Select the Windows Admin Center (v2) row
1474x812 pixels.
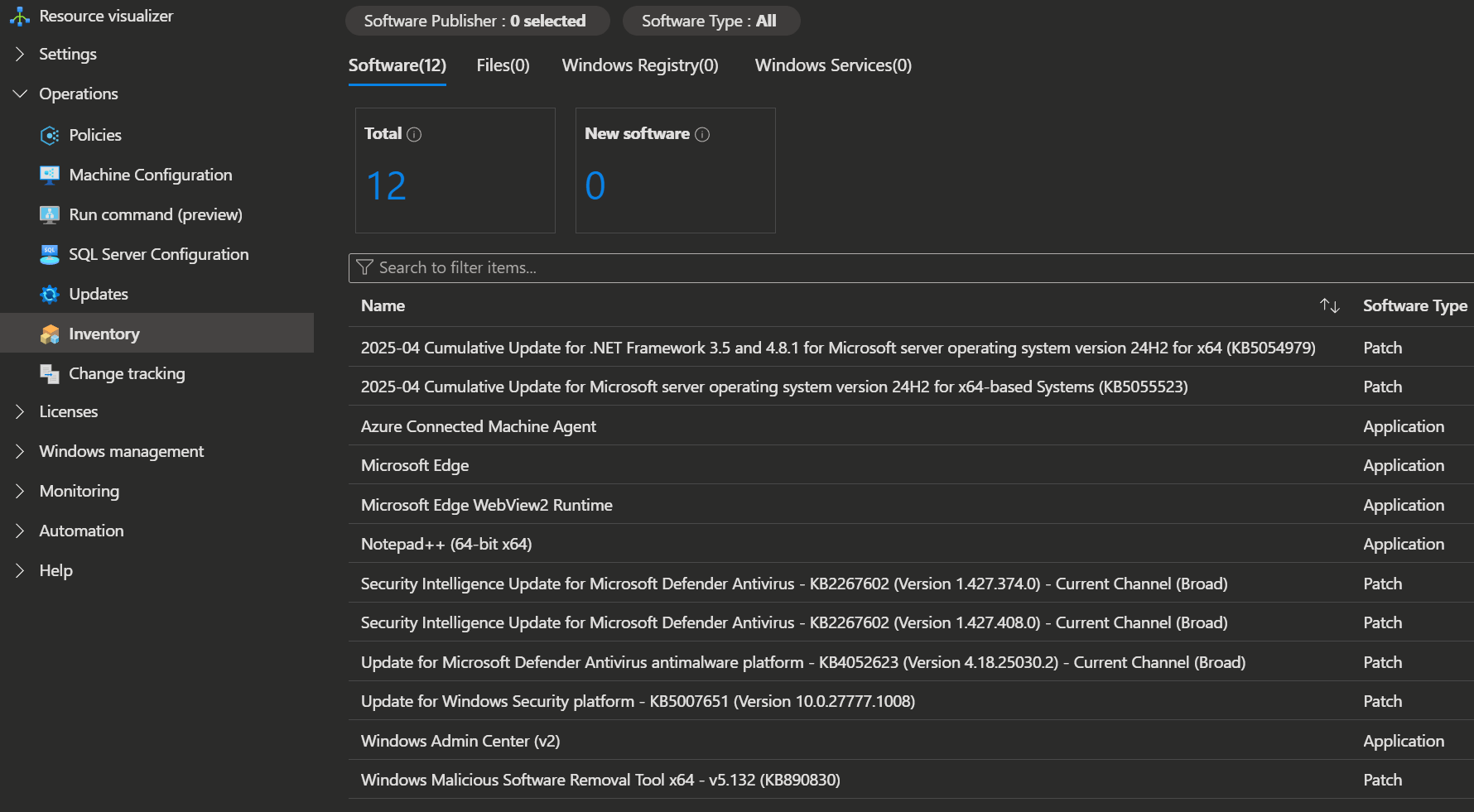tap(911, 741)
